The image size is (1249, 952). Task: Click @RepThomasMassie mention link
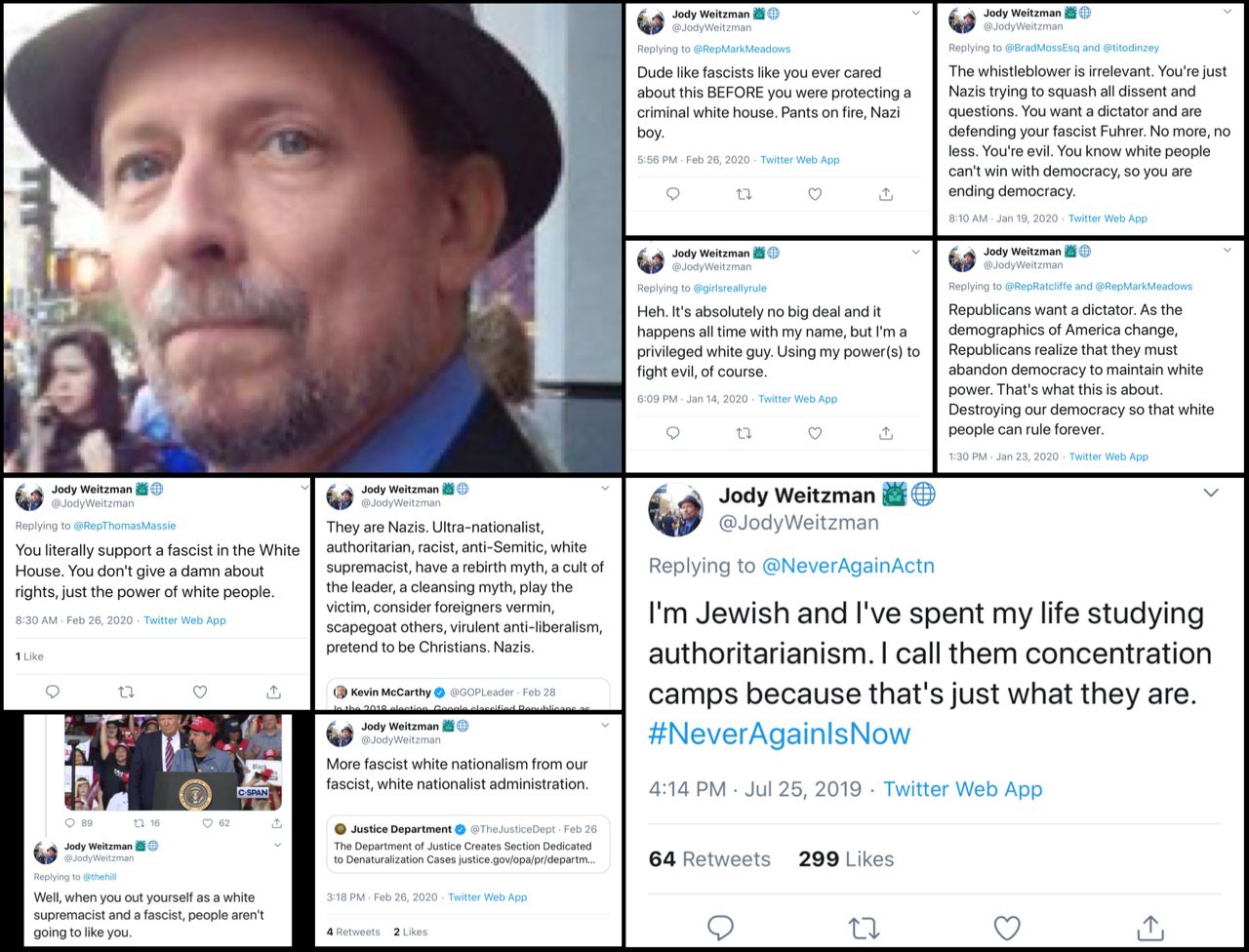point(125,526)
